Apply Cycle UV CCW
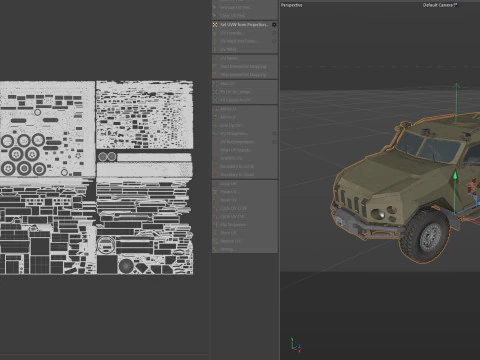The width and height of the screenshot is (480, 360). pyautogui.click(x=245, y=208)
